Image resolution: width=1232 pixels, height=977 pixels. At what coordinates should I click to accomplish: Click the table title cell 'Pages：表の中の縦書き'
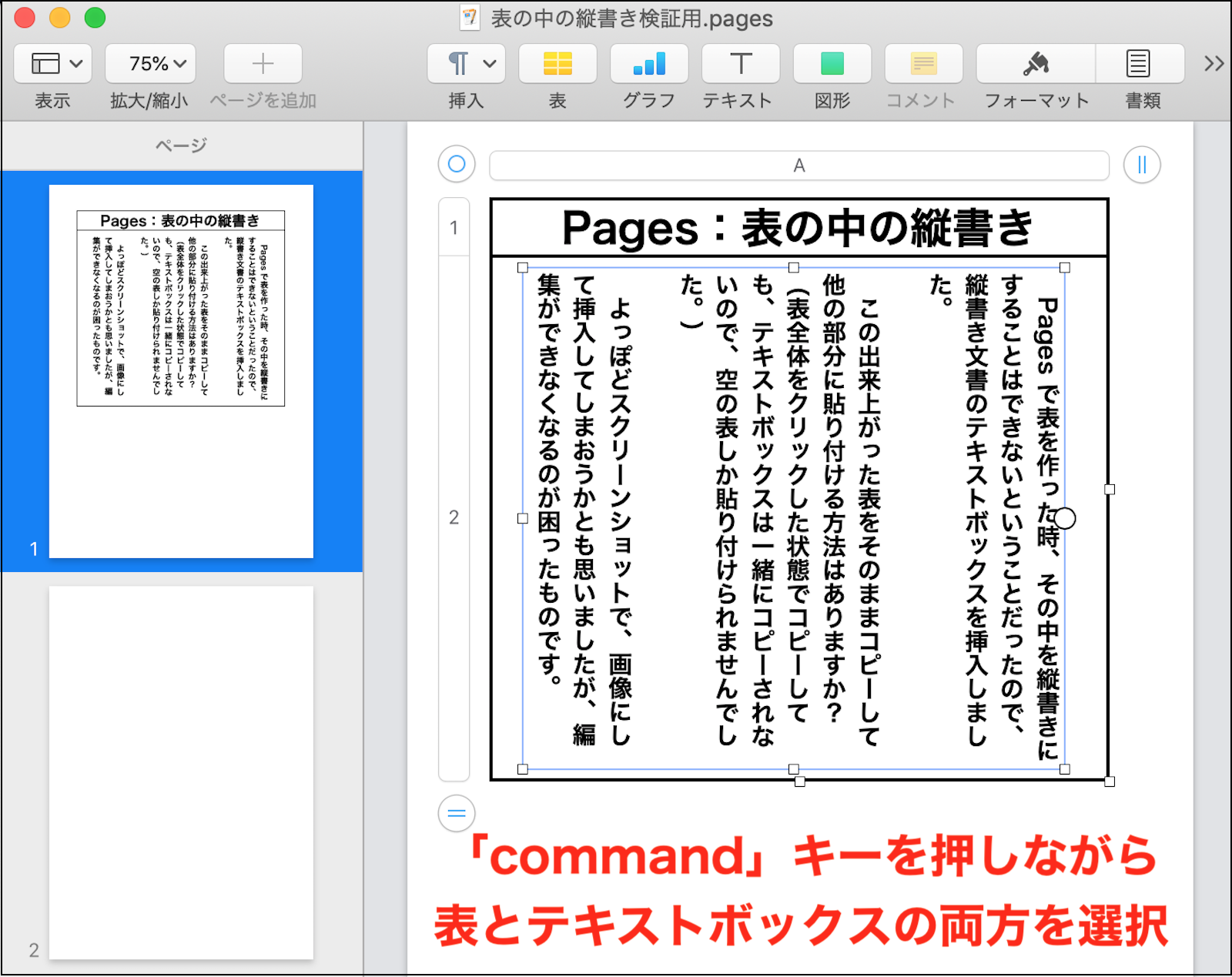coord(798,229)
